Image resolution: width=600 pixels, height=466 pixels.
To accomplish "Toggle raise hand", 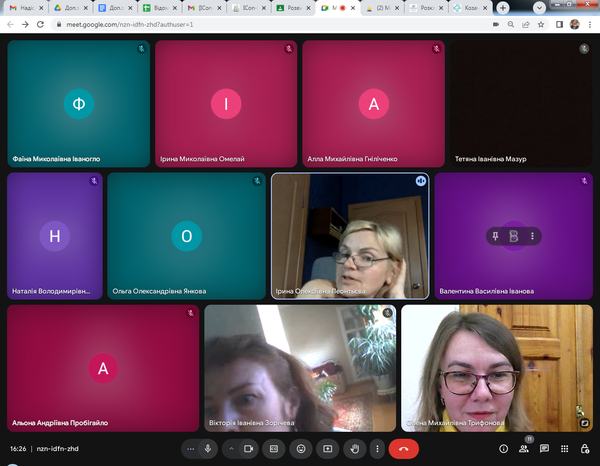I will pos(353,449).
